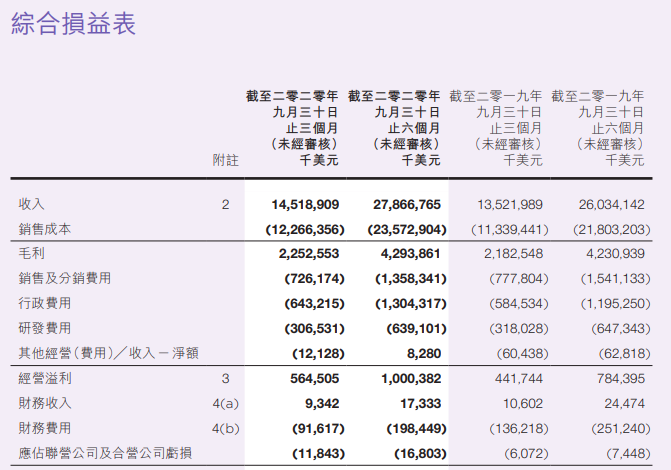
Task: Click the 綜合損益表 title heading
Action: pyautogui.click(x=73, y=24)
